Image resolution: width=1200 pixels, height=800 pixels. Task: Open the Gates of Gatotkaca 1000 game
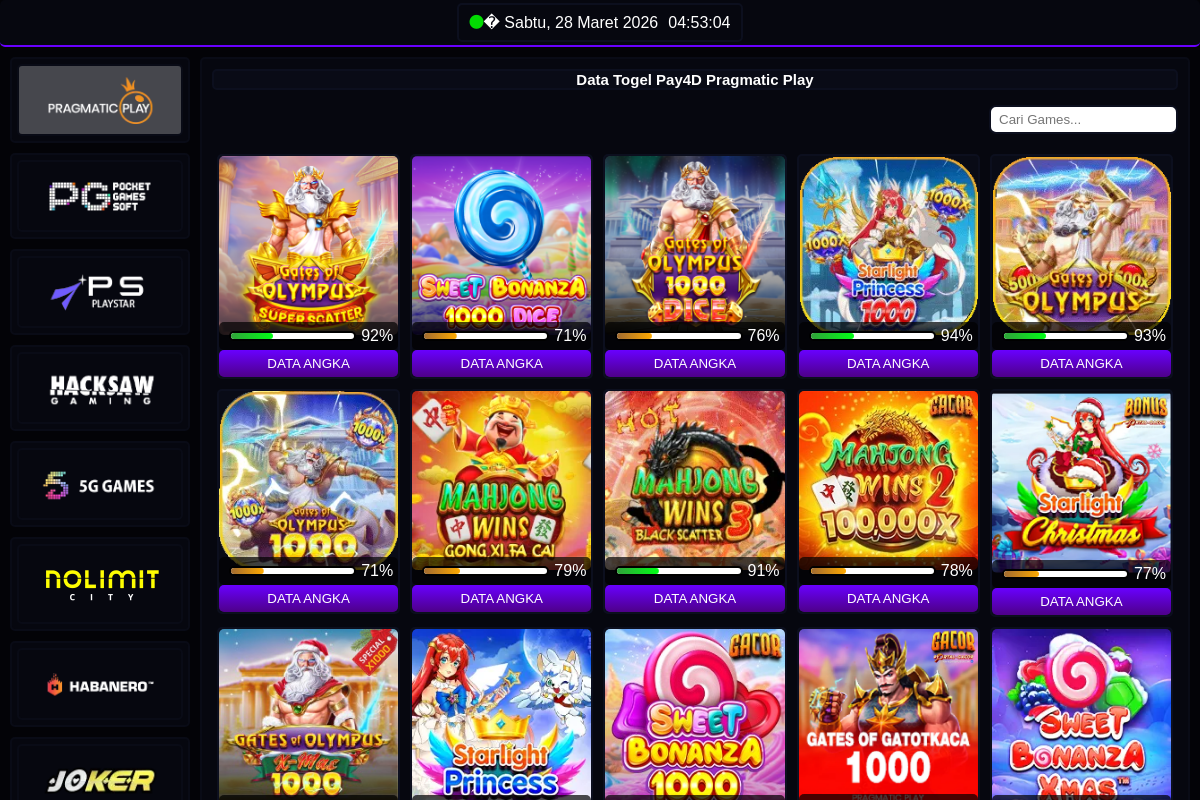point(888,713)
